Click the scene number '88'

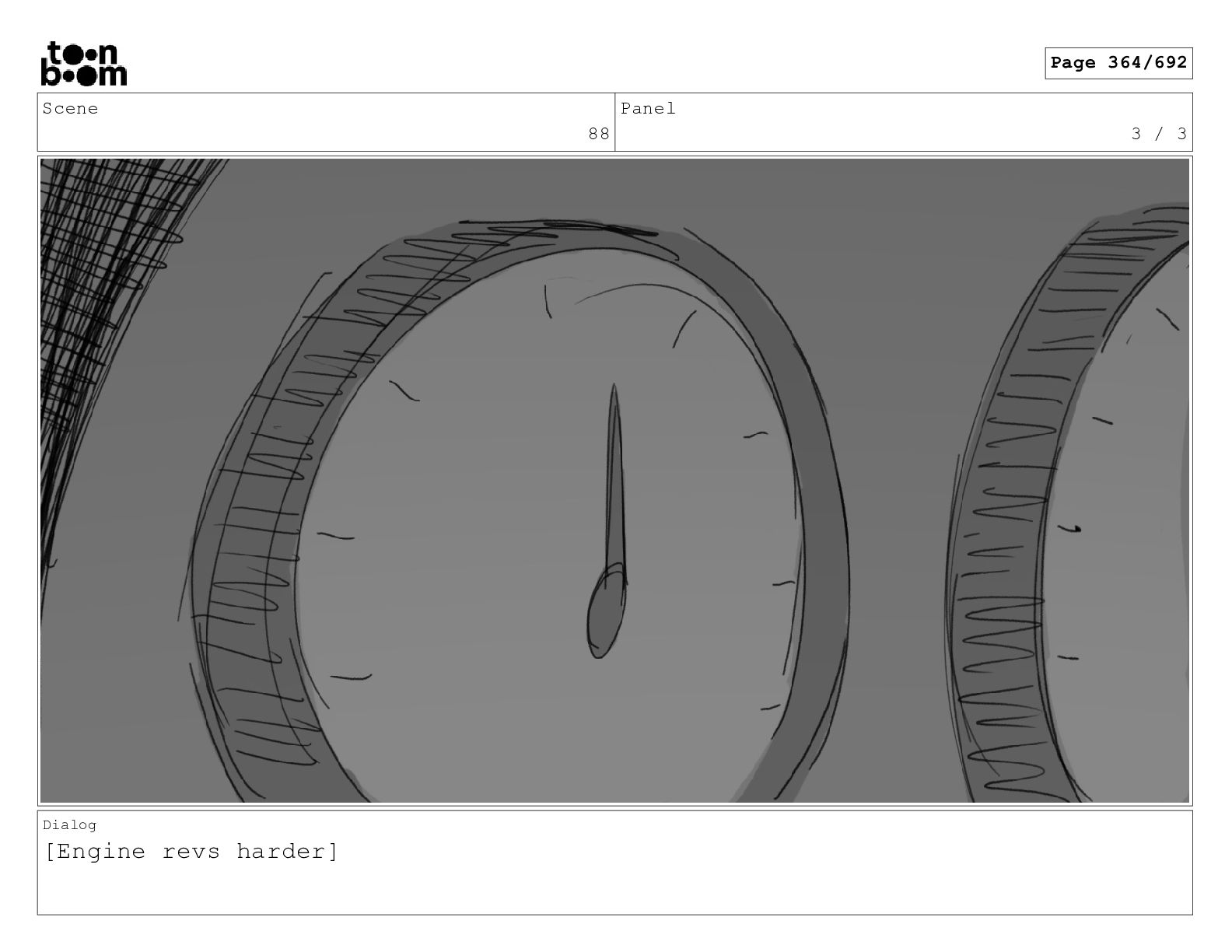(599, 134)
